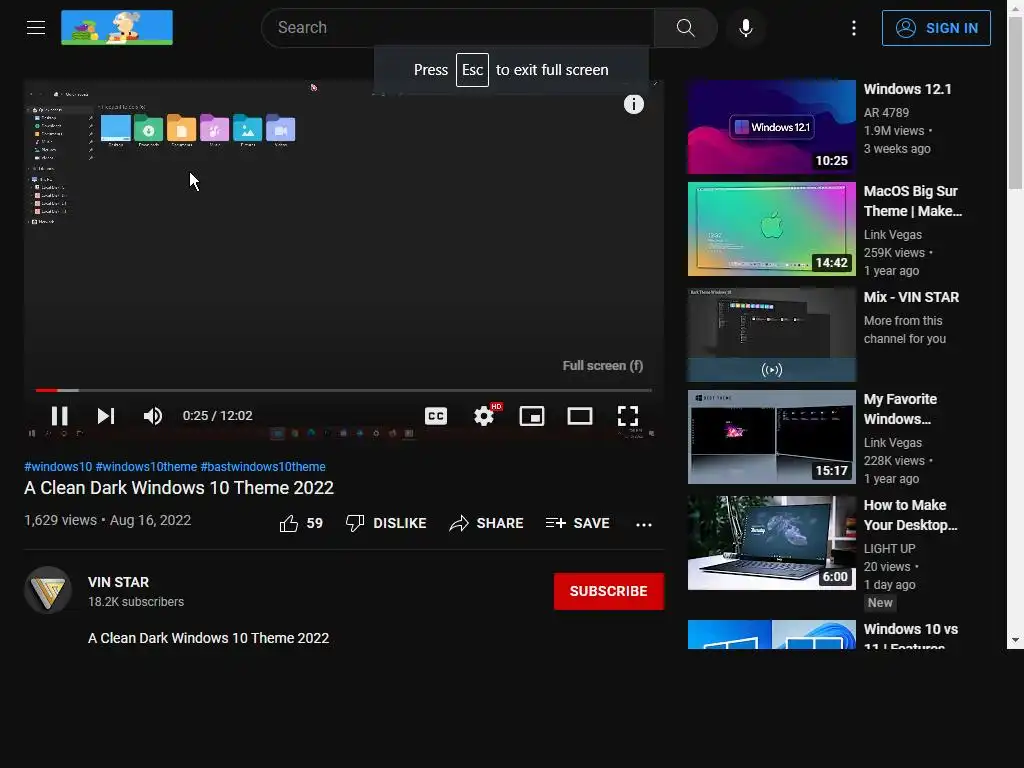Viewport: 1024px width, 768px height.
Task: Click the 0:25 / 12:02 time display
Action: click(x=217, y=415)
